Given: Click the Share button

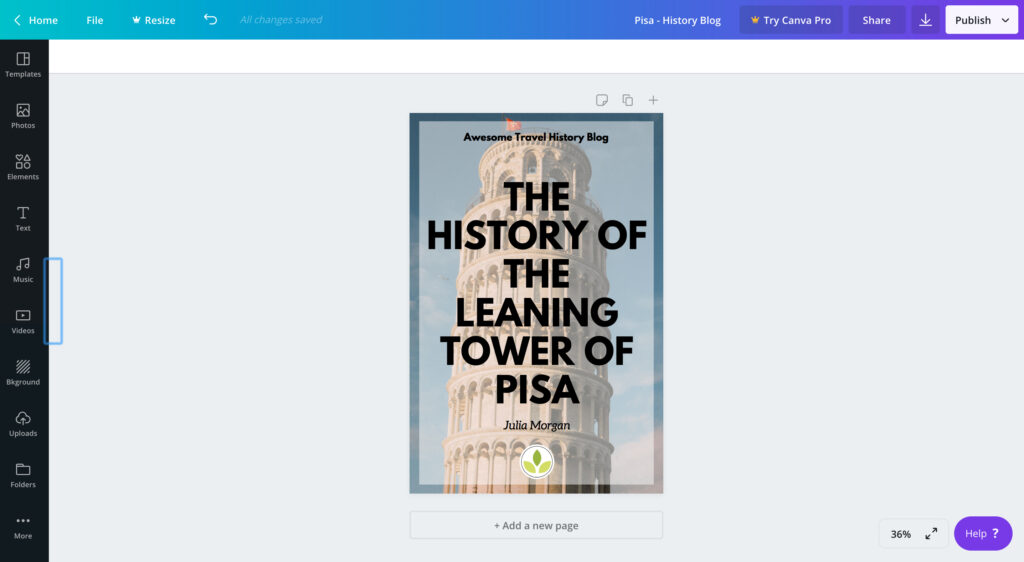Looking at the screenshot, I should click(876, 20).
